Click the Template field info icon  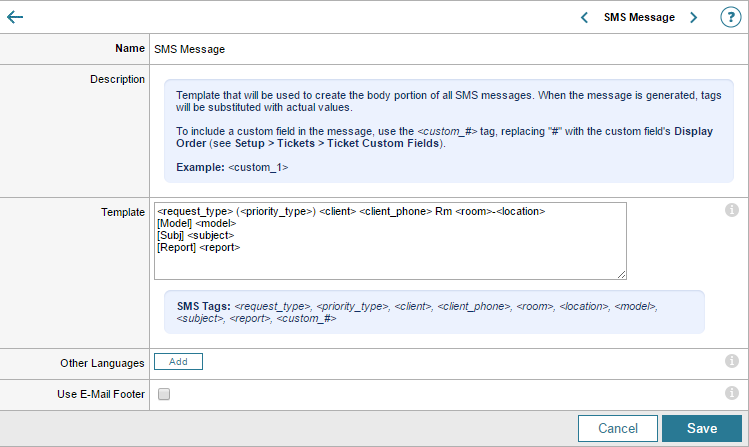pyautogui.click(x=731, y=210)
